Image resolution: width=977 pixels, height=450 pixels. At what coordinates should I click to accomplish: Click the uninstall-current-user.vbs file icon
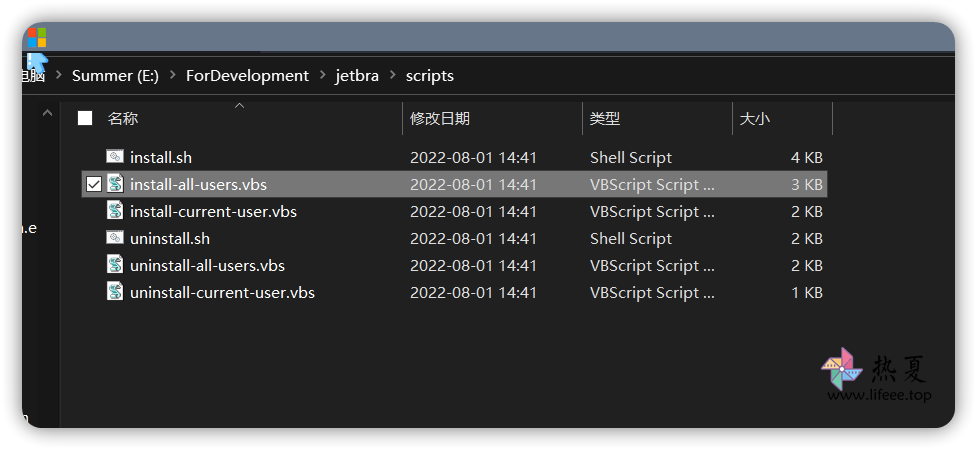[115, 292]
